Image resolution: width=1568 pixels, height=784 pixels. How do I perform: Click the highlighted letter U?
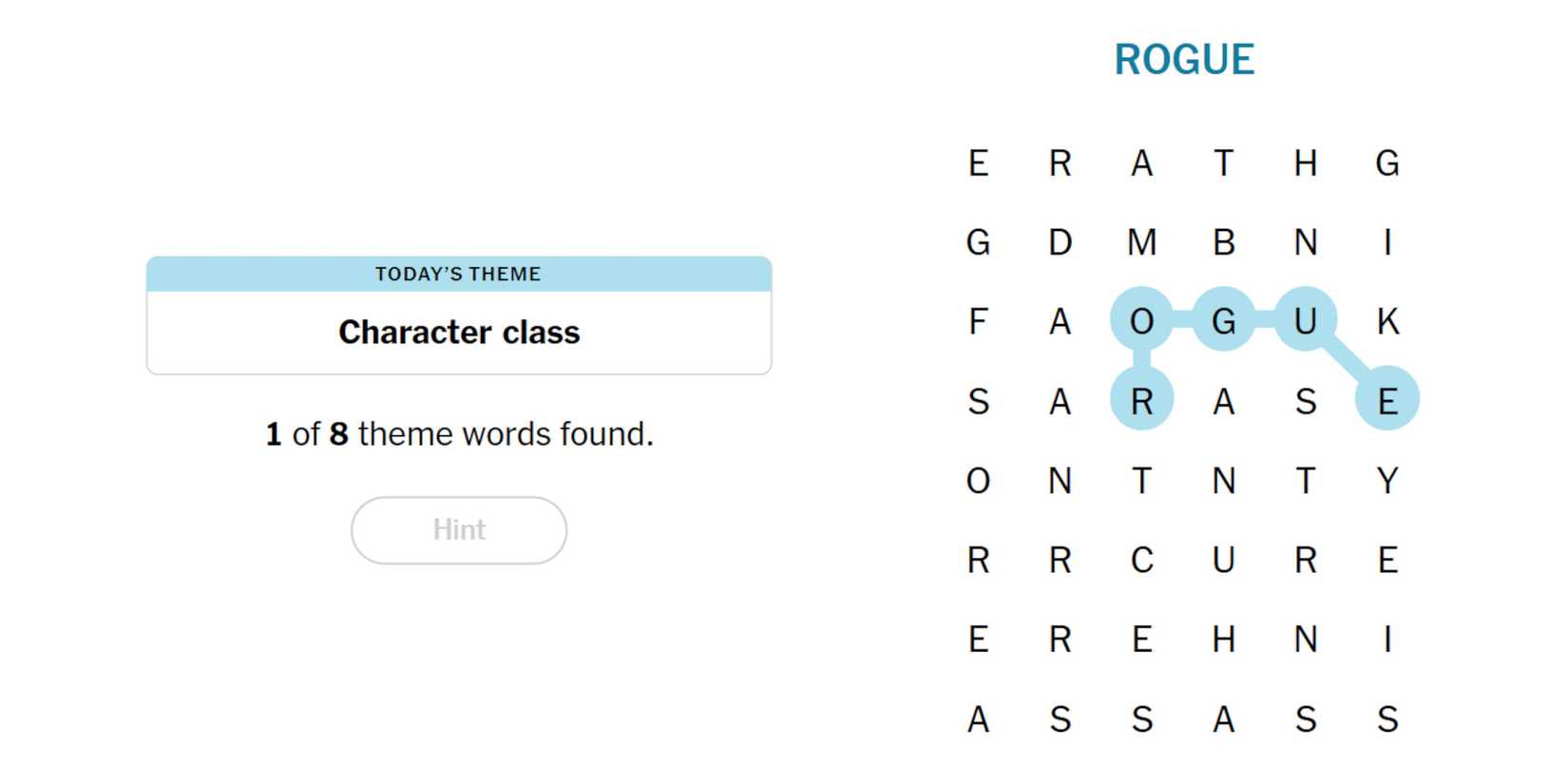(1305, 321)
